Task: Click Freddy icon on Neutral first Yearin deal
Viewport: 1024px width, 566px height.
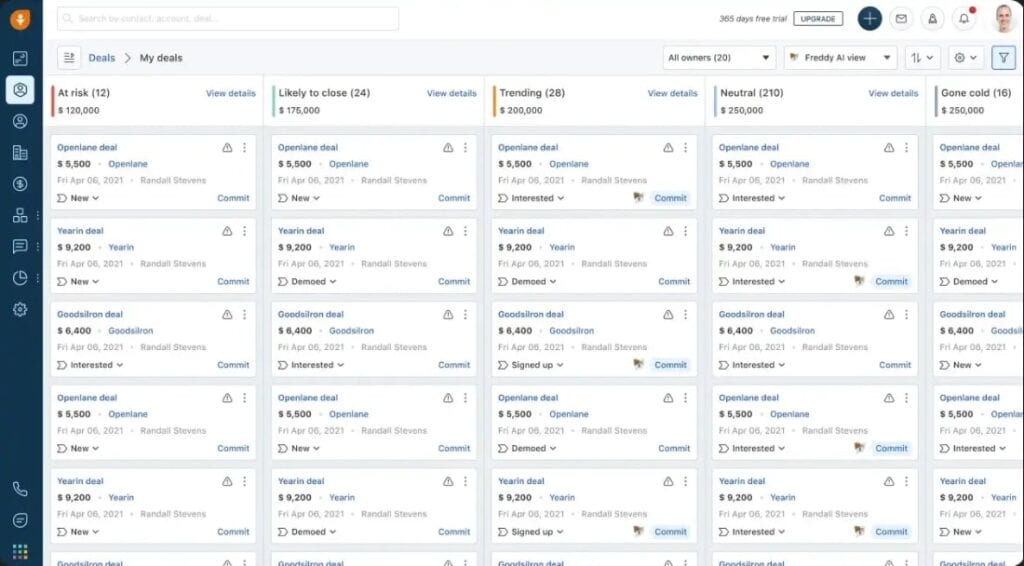Action: click(859, 281)
